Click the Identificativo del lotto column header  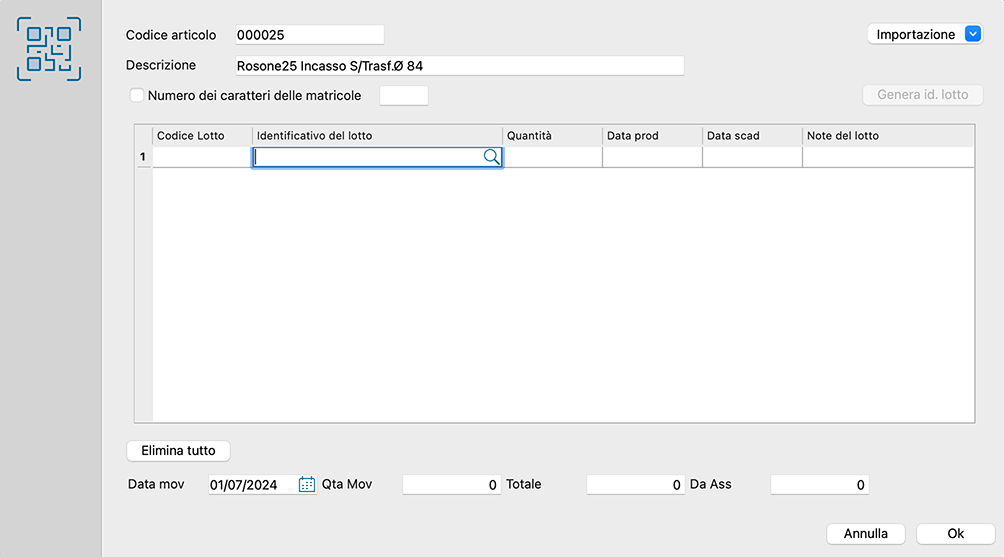click(376, 135)
